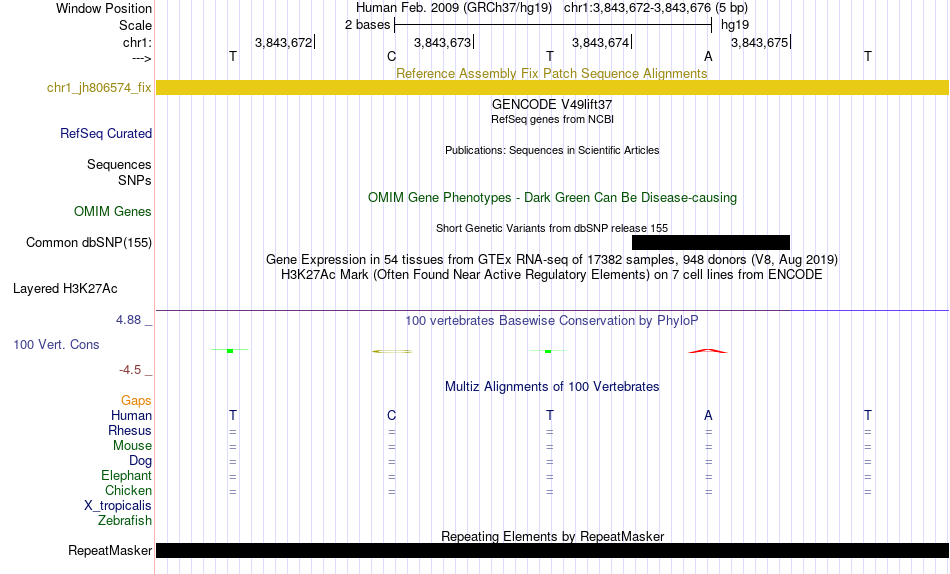Viewport: 950px width, 574px height.
Task: Open OMIM Gene Phenotypes track title
Action: pyautogui.click(x=552, y=198)
